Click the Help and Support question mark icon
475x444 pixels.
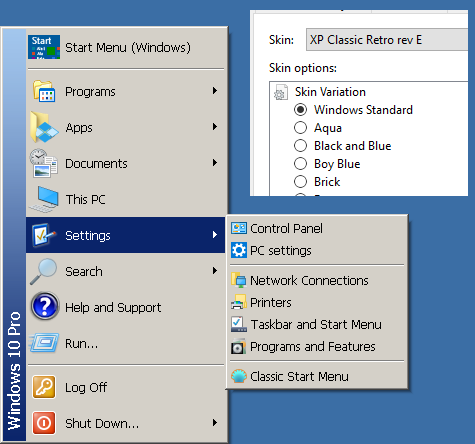coord(45,306)
